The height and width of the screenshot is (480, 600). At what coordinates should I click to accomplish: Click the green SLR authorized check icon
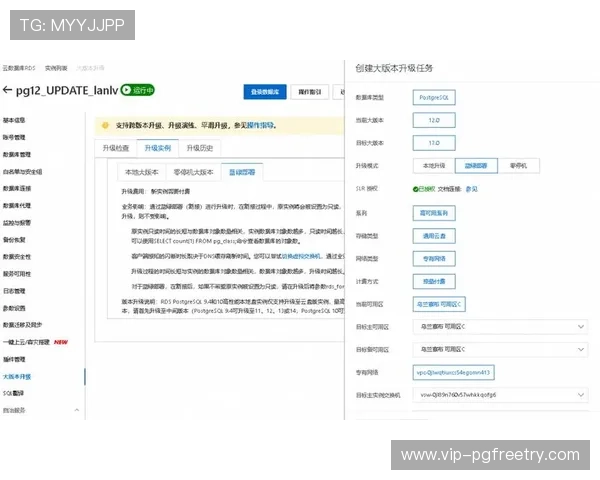pos(416,188)
